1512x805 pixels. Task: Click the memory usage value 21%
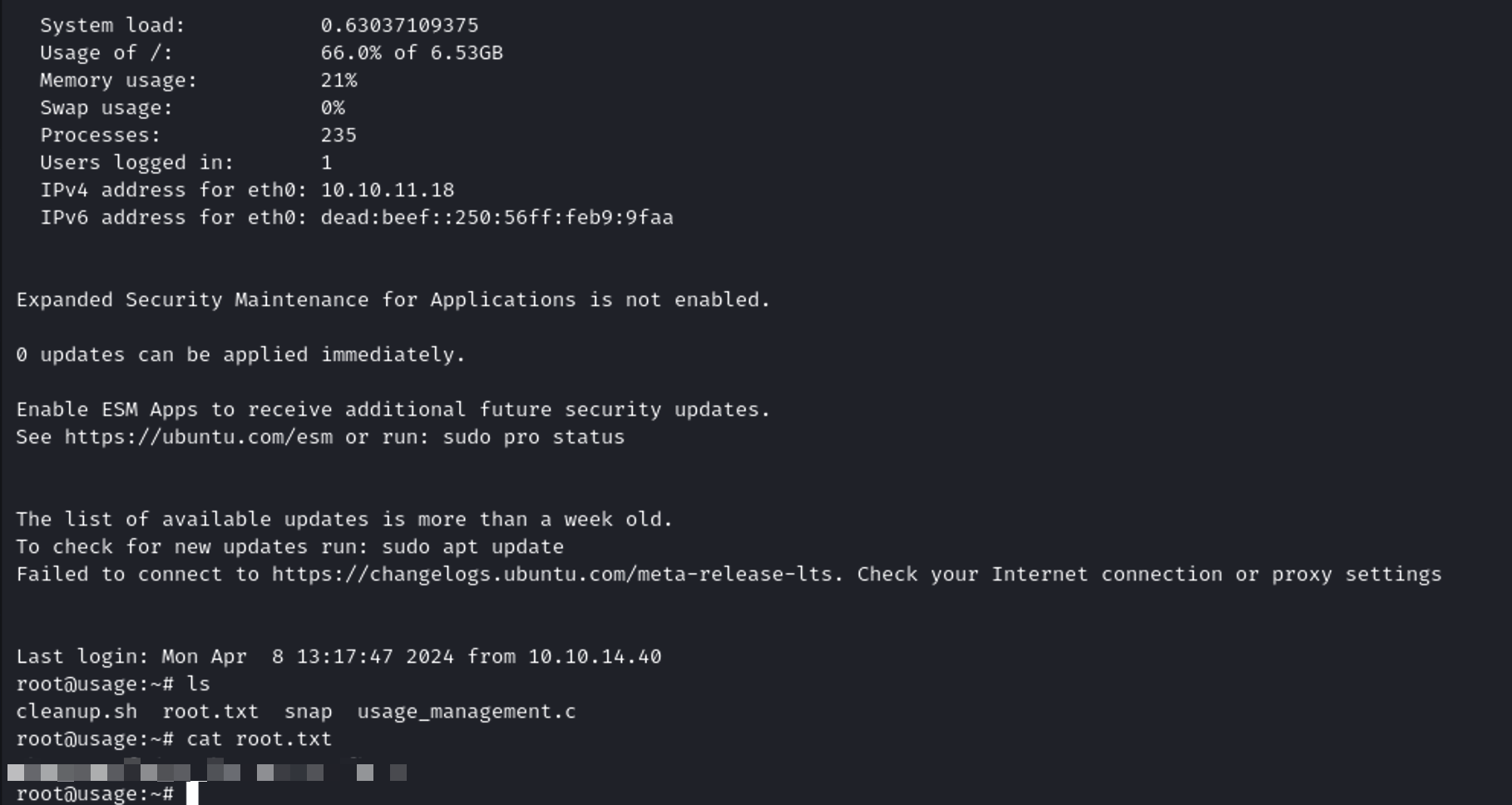(338, 81)
